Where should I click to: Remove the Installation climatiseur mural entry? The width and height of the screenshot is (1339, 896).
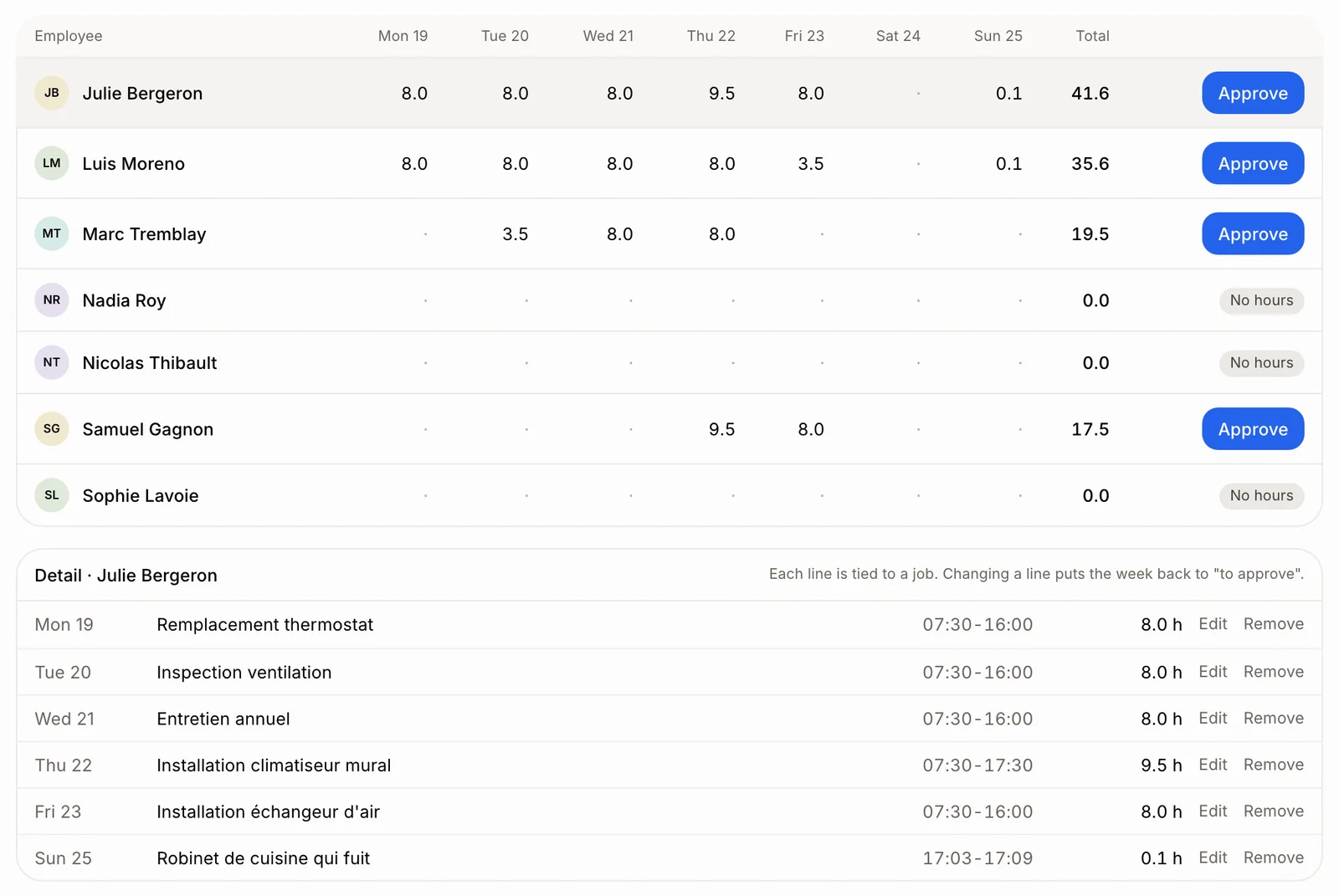coord(1273,765)
